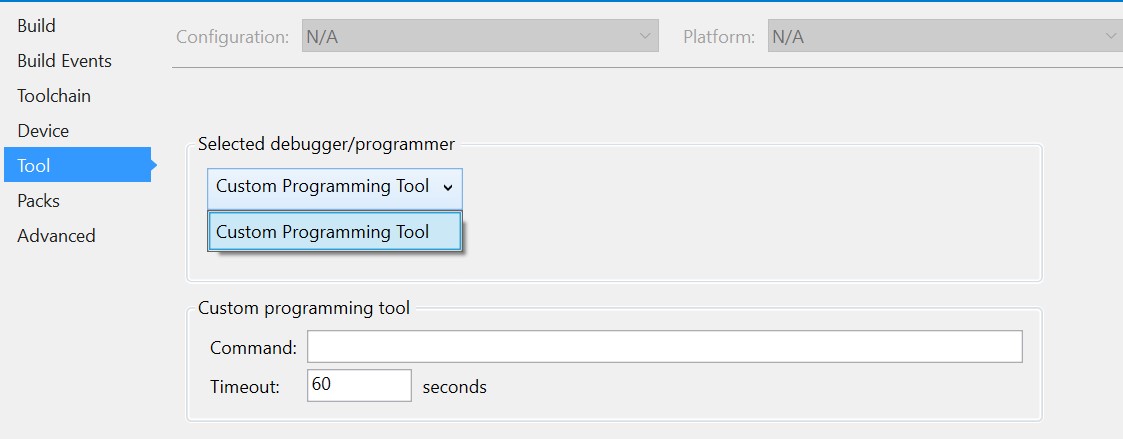
Task: Click the Selected debugger/programmer group heading
Action: 326,144
